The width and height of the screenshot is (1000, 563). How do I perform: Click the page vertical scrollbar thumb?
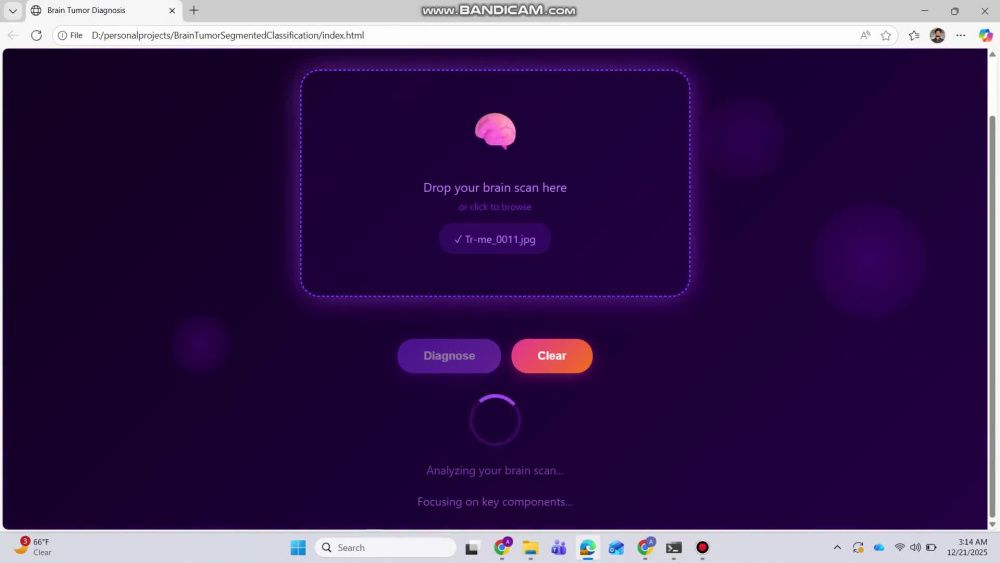coord(992,317)
